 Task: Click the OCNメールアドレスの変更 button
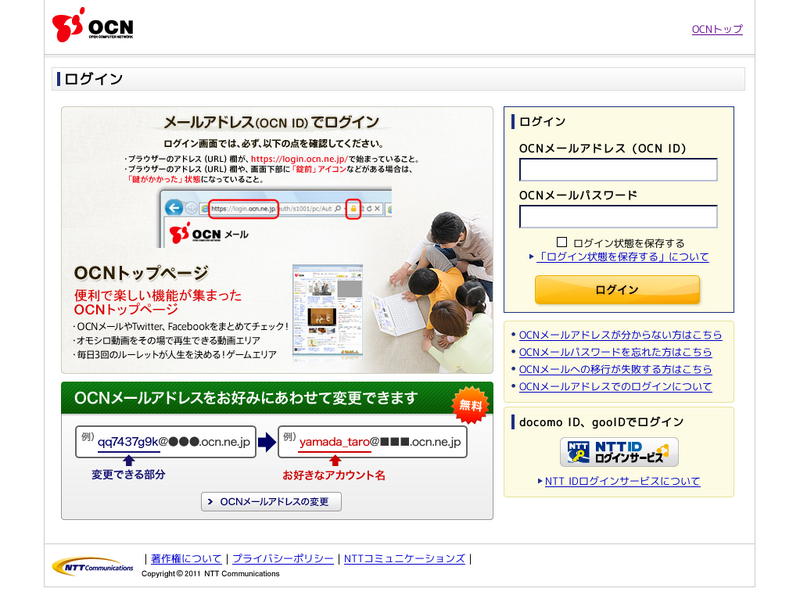[x=271, y=501]
